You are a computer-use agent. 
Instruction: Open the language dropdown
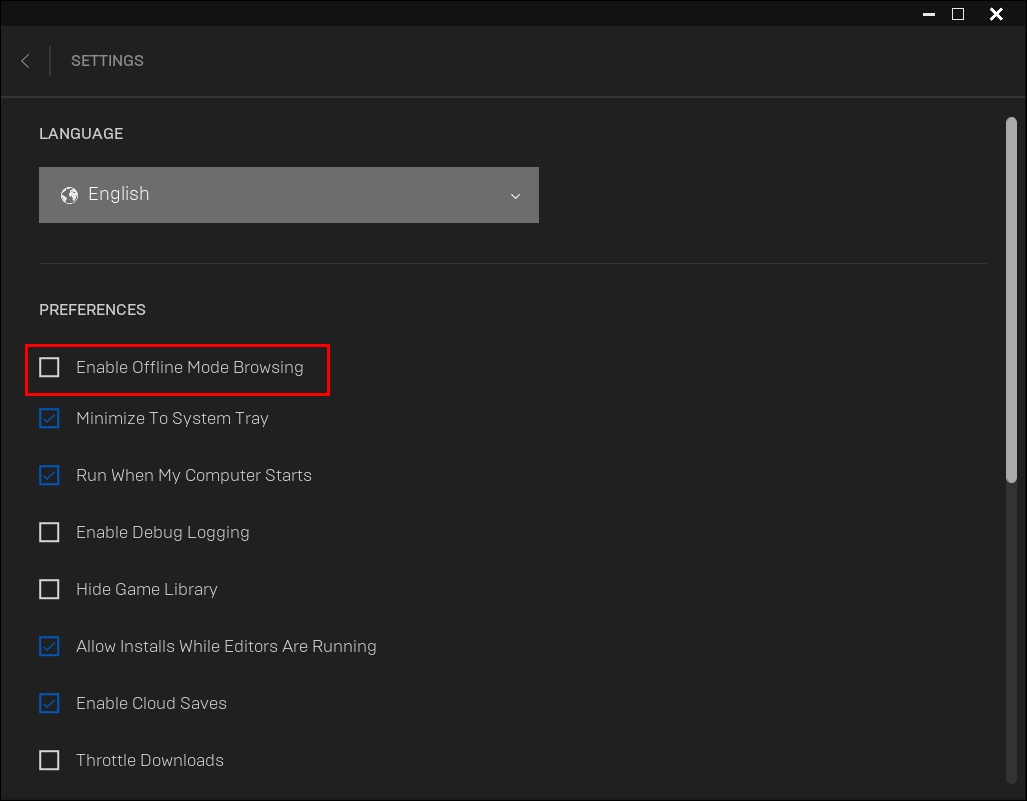[289, 195]
